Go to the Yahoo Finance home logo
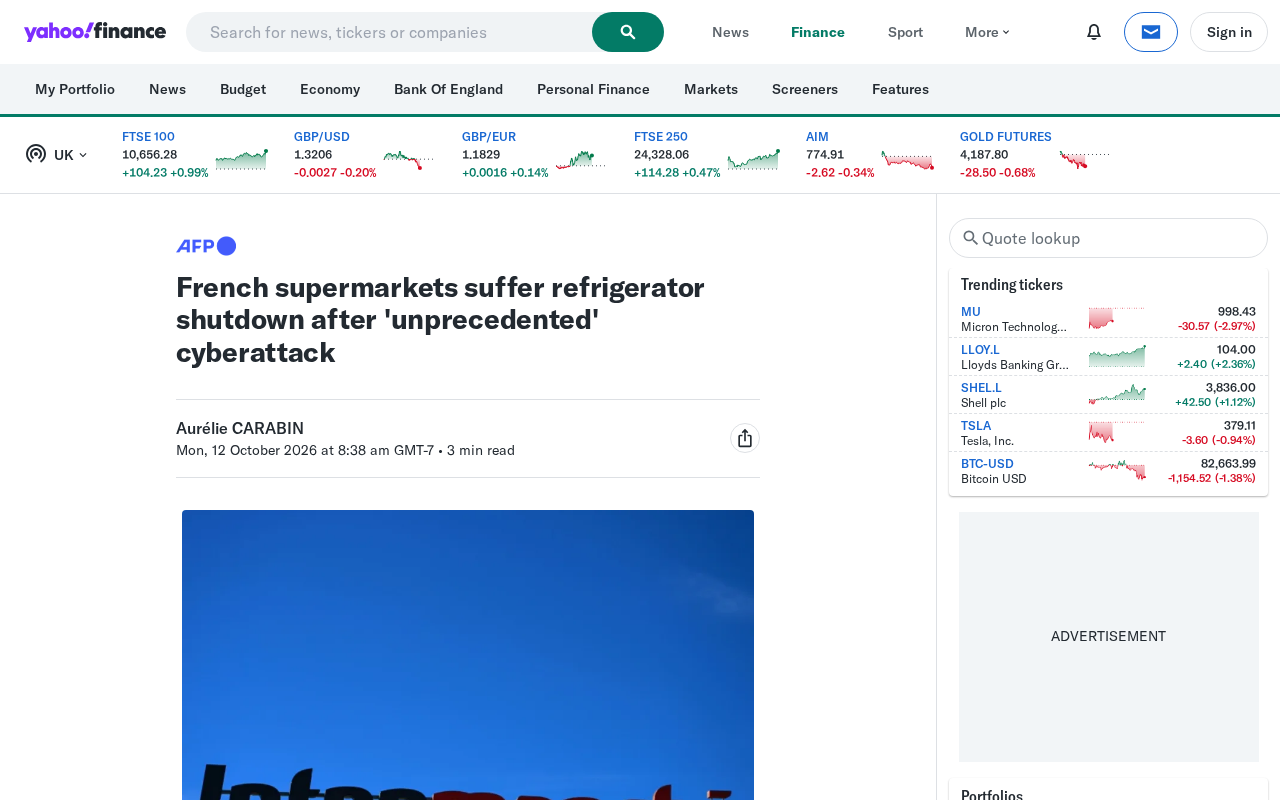 click(95, 32)
